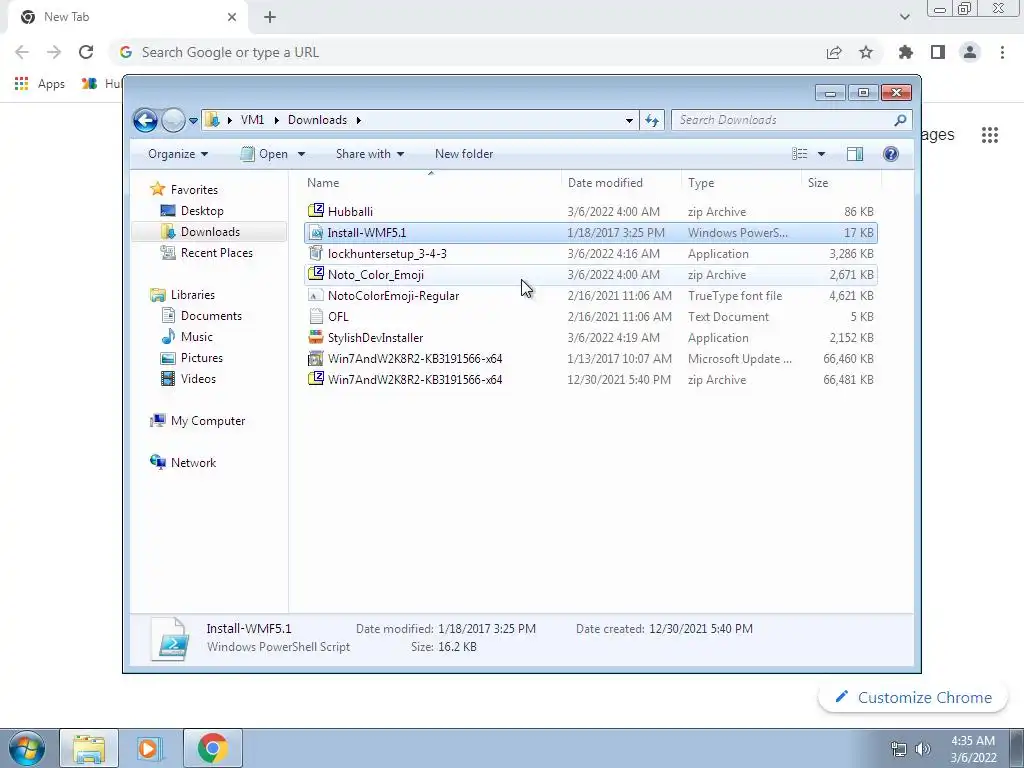Reload the Chrome page
The width and height of the screenshot is (1024, 768).
86,52
